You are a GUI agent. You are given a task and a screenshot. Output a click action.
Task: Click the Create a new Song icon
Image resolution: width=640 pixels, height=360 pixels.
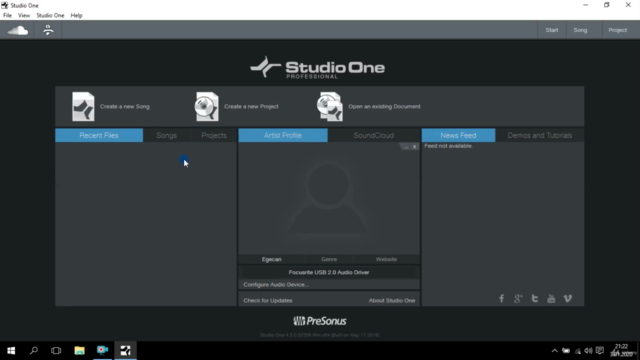pos(83,107)
